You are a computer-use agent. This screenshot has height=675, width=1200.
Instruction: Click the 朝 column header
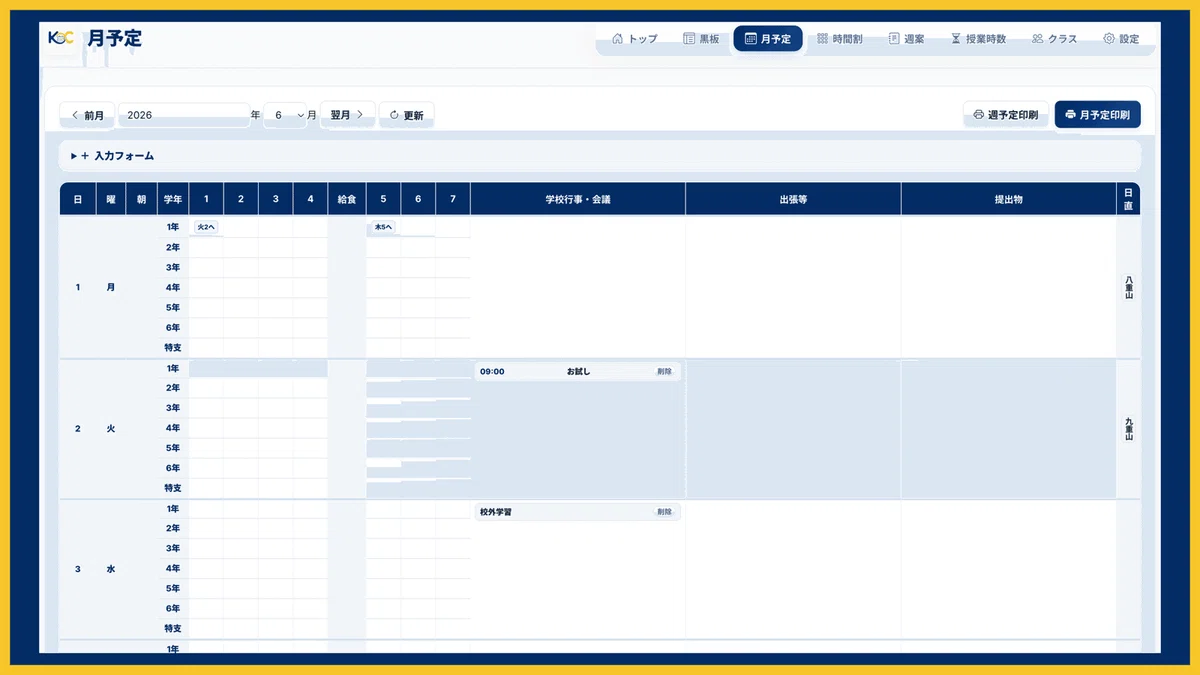coord(141,199)
